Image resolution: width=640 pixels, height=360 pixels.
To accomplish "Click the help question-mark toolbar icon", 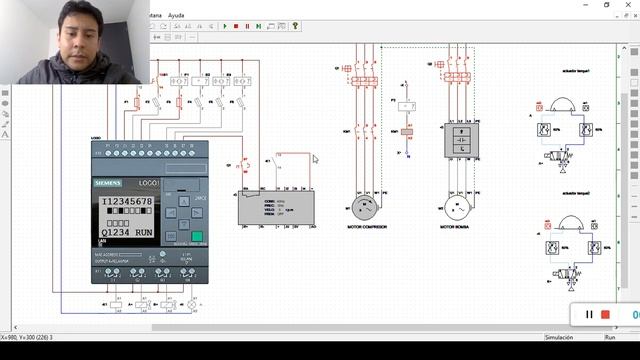I will (x=295, y=26).
